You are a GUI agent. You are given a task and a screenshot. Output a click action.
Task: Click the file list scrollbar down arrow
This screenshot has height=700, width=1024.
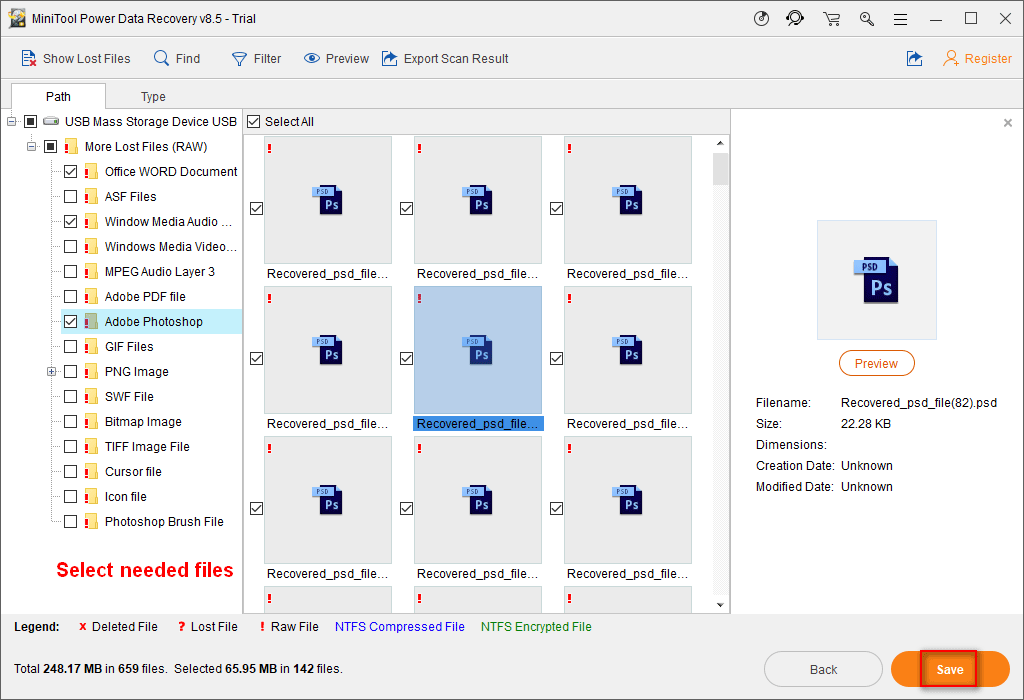tap(720, 605)
